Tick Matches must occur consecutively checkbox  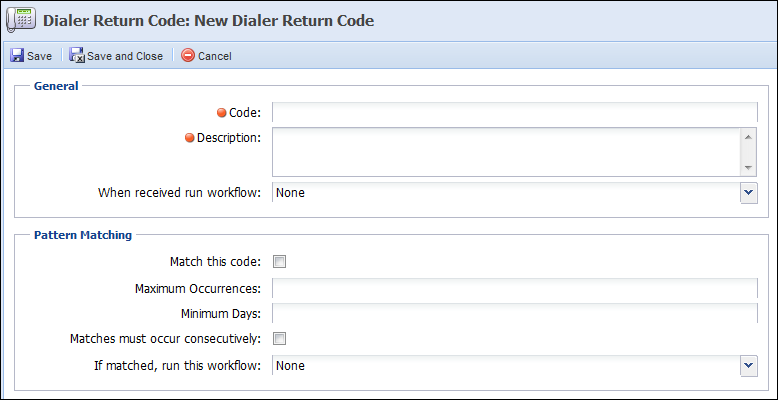coord(280,339)
